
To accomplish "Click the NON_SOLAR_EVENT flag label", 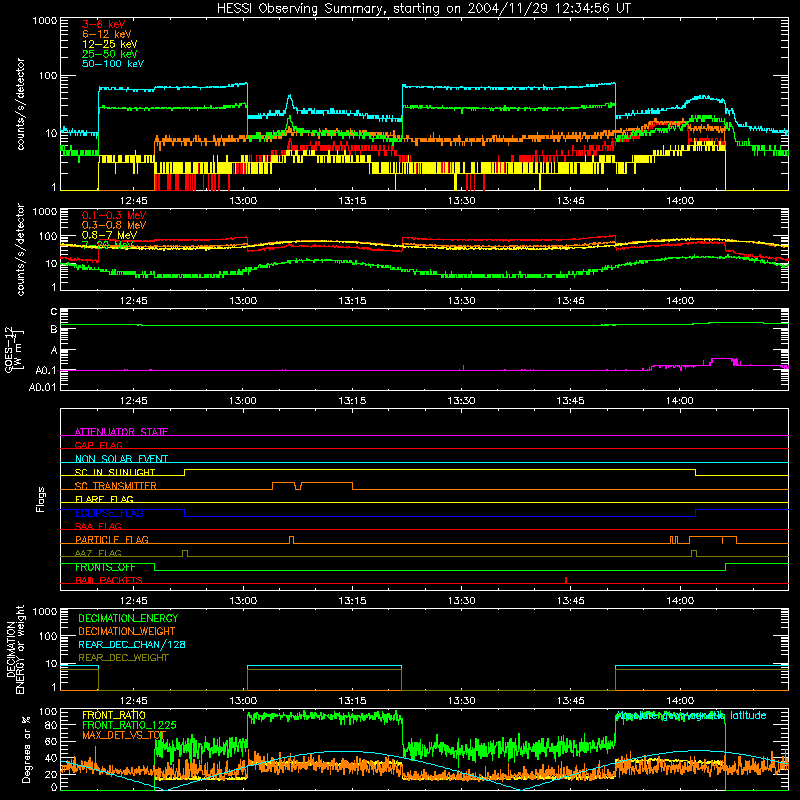I will click(x=121, y=459).
